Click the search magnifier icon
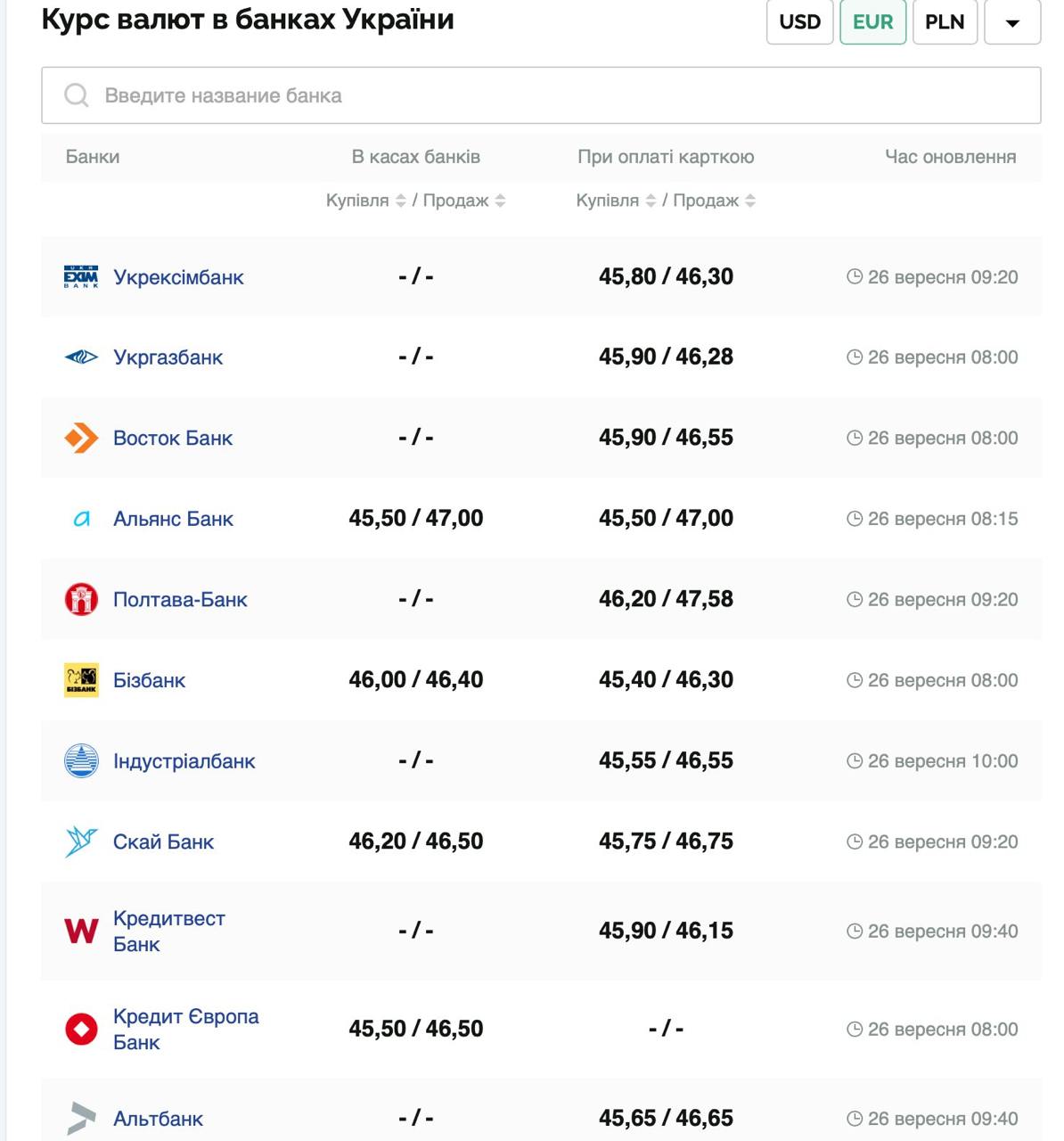 point(77,95)
